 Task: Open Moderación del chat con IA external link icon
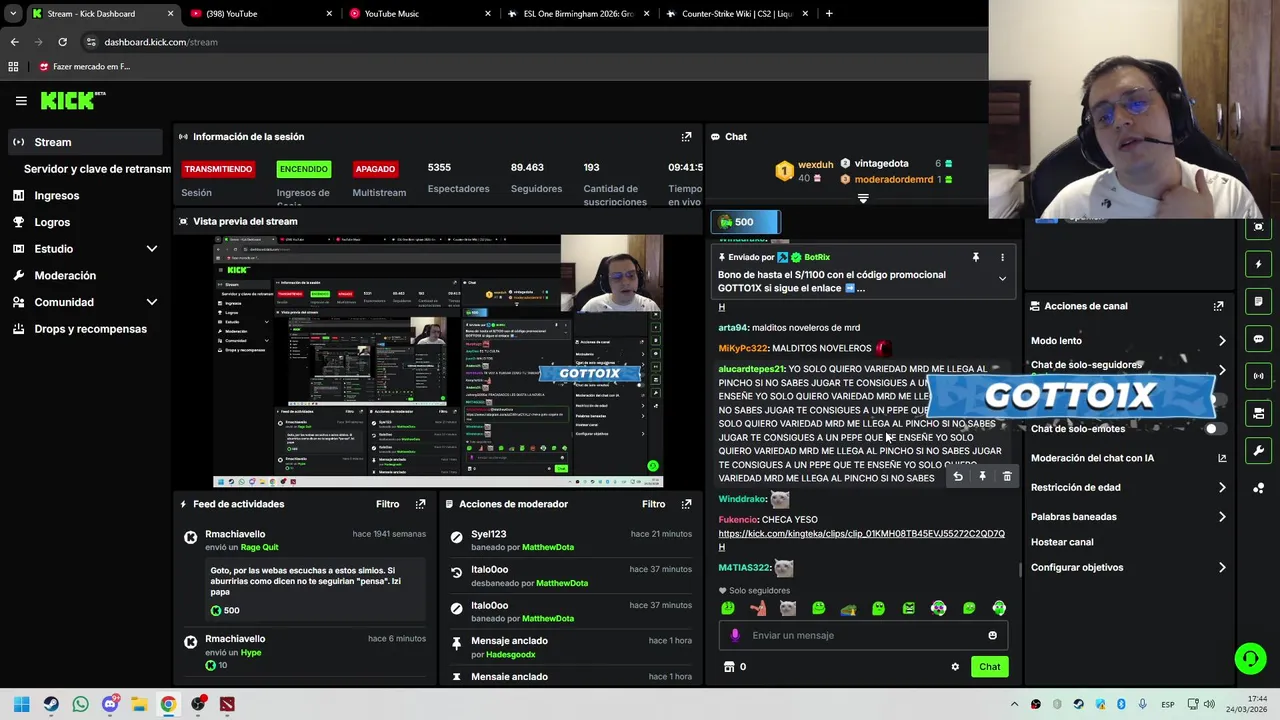[x=1222, y=458]
